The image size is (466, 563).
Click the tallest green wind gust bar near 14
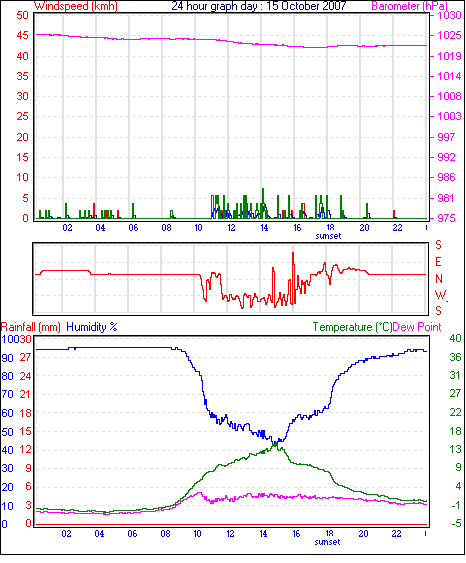pos(263,203)
